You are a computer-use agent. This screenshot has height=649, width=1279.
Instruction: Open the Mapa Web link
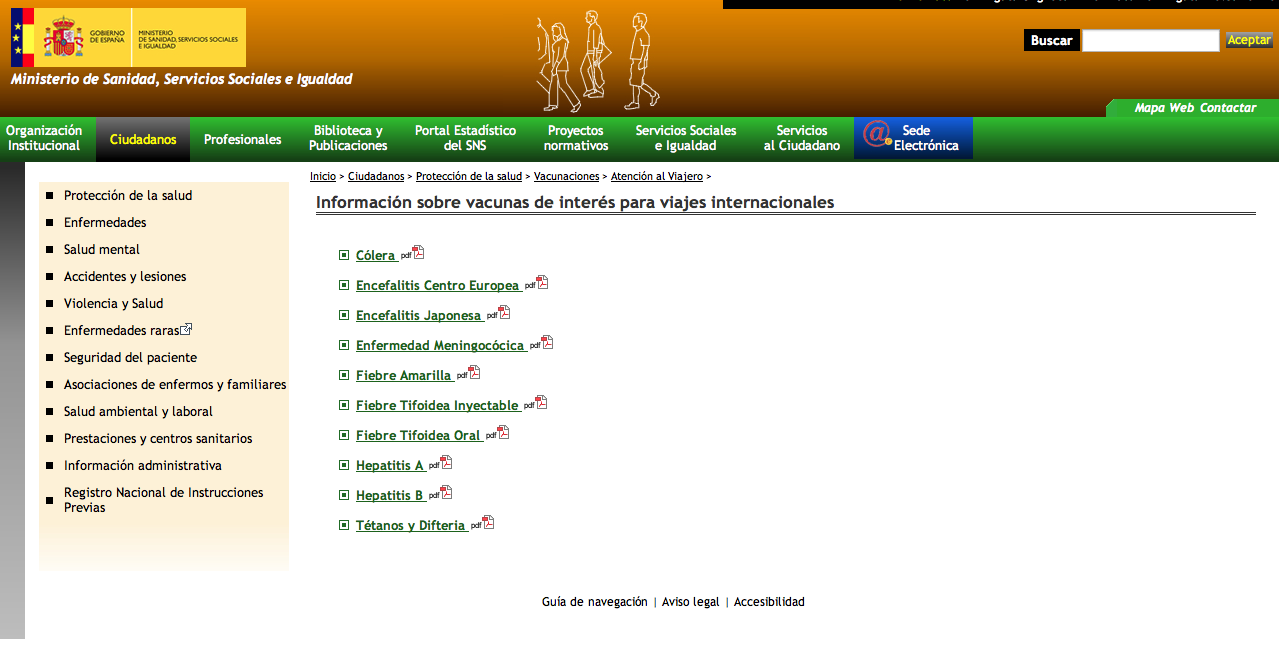tap(1164, 108)
